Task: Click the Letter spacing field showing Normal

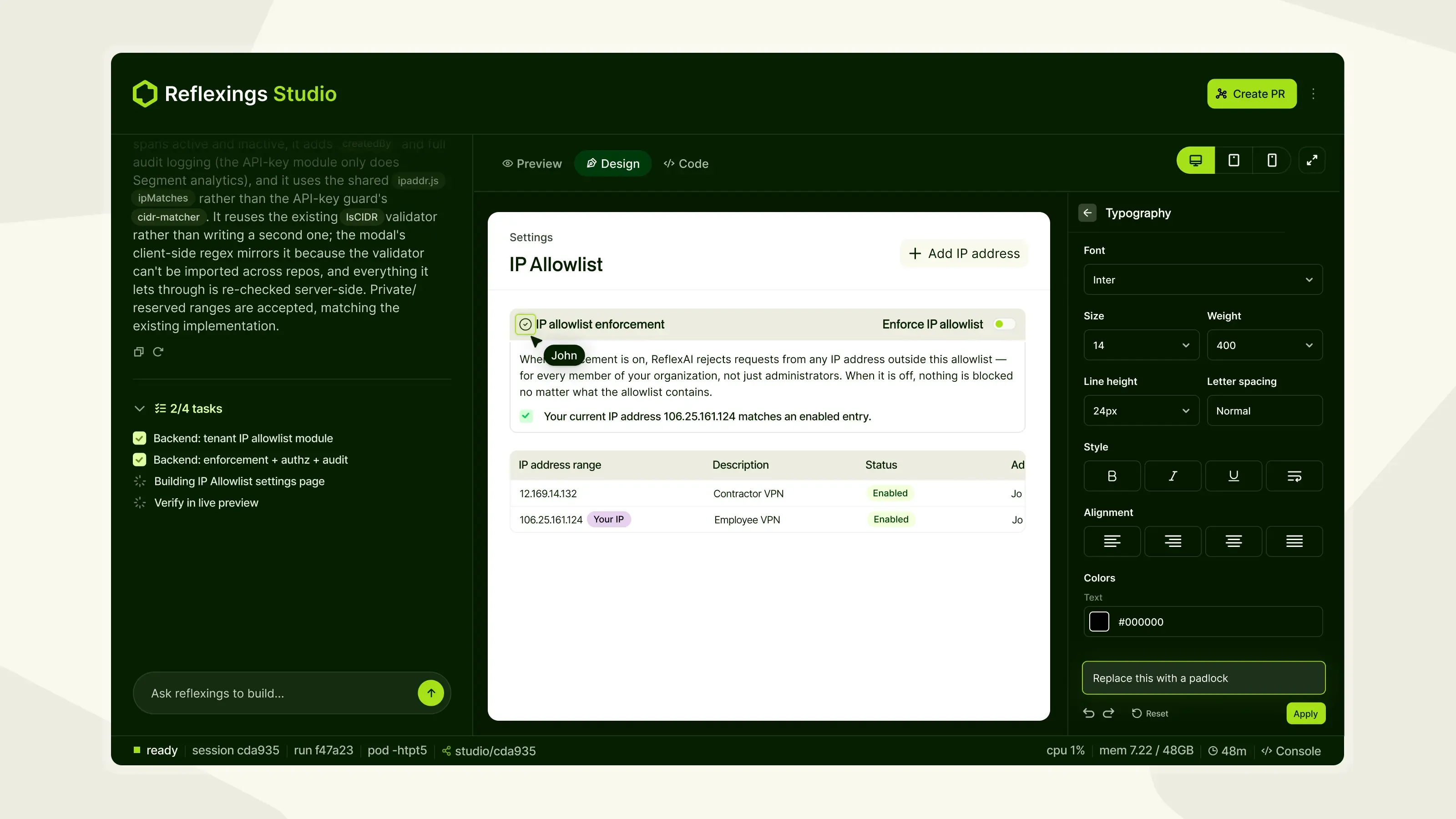Action: point(1264,411)
